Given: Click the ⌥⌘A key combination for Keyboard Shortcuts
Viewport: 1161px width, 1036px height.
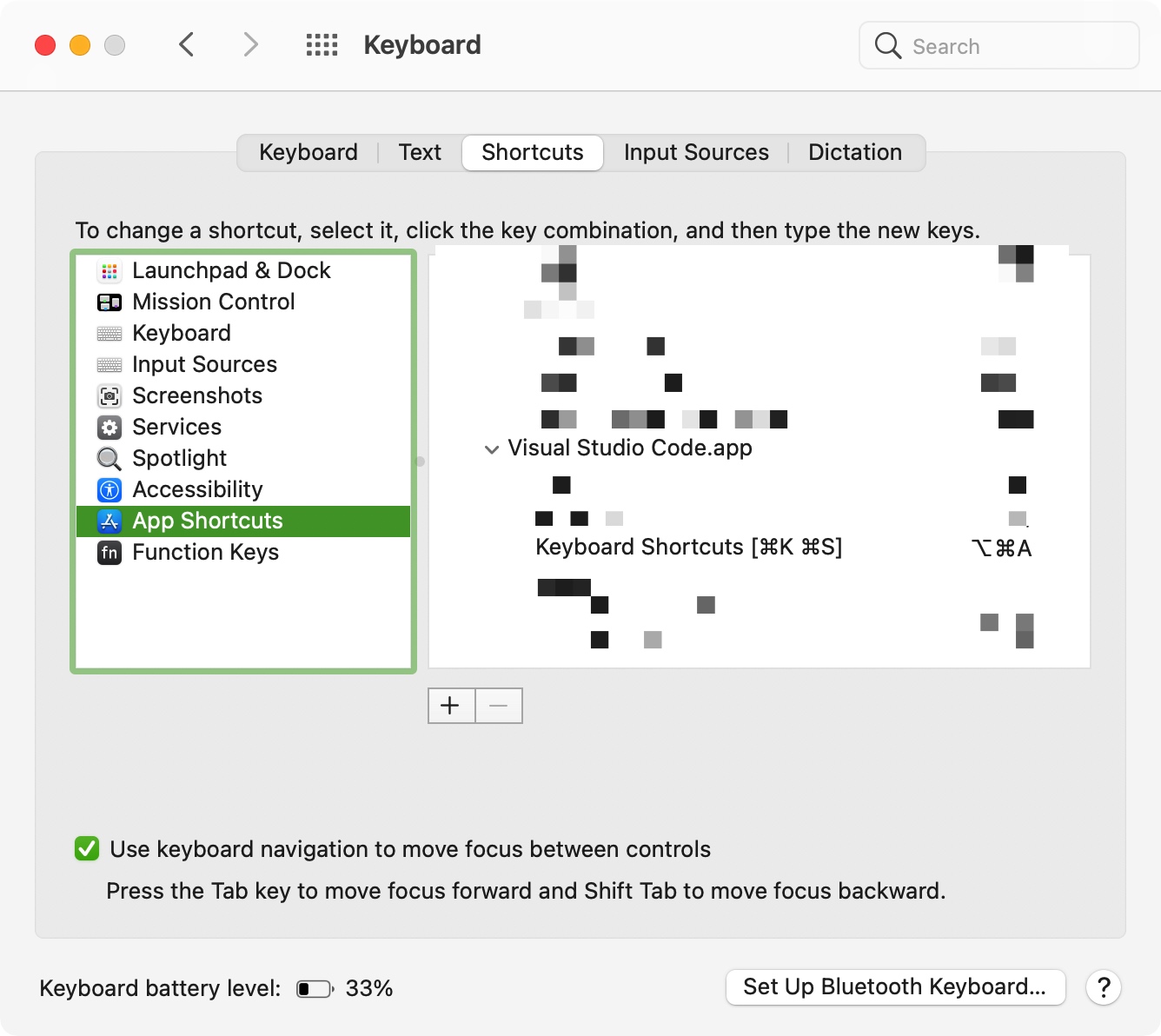Looking at the screenshot, I should pyautogui.click(x=1001, y=548).
